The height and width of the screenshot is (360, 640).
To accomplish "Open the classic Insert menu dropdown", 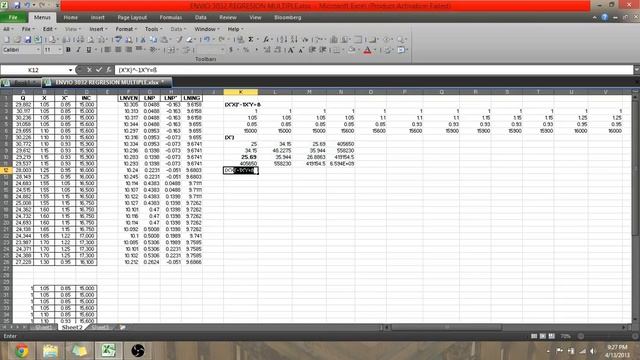I will coord(98,29).
